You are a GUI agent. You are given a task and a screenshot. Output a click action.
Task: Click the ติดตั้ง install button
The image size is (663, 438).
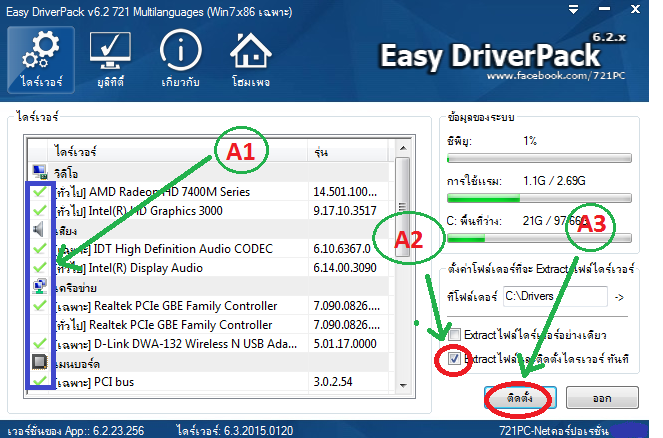pos(520,398)
